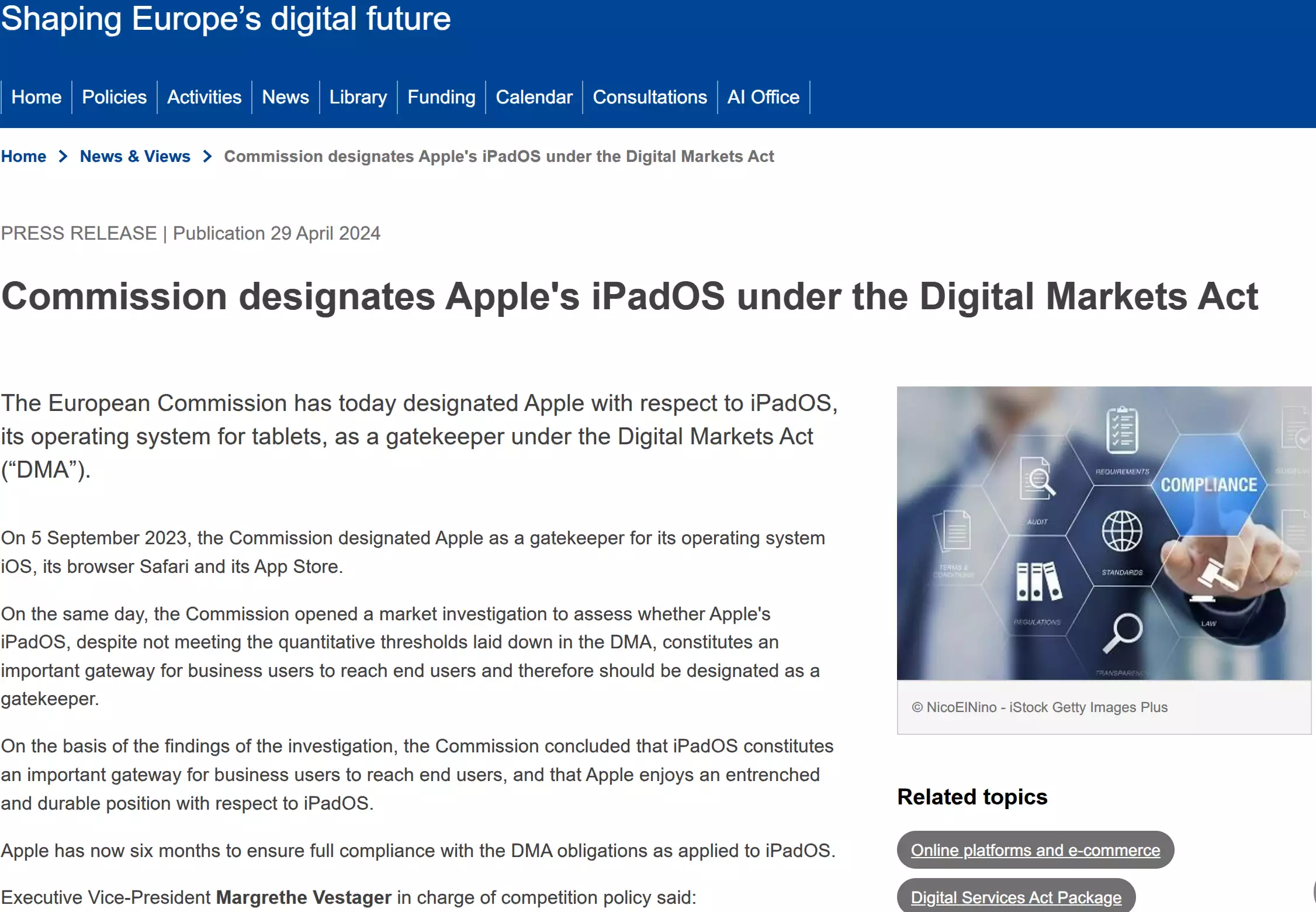Open the Library menu item
The height and width of the screenshot is (912, 1316).
pos(358,97)
